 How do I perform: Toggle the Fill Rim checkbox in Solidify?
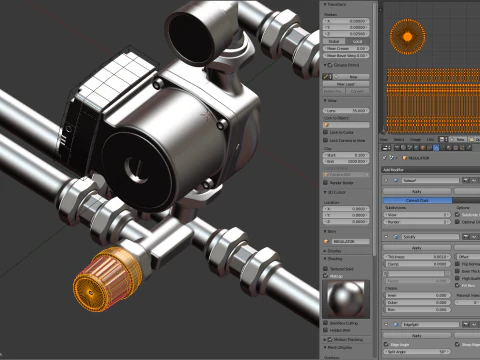click(458, 285)
